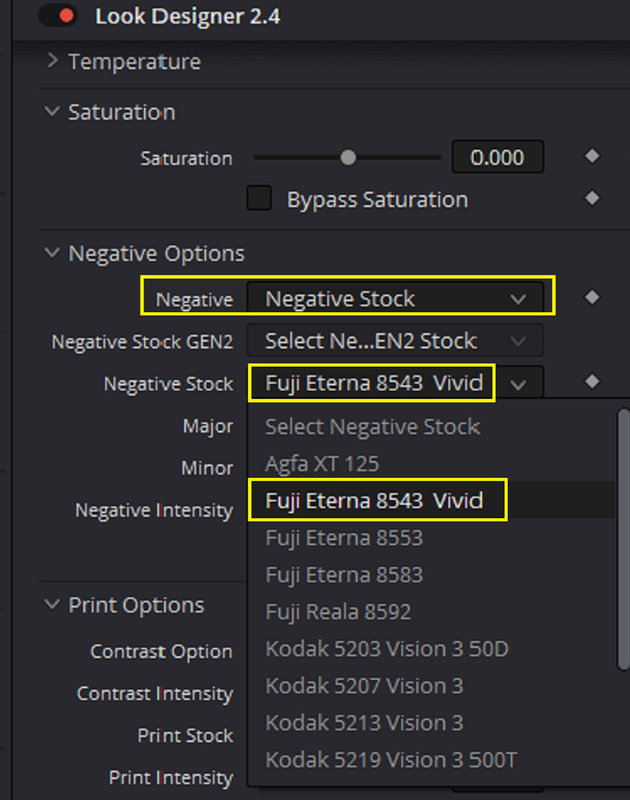
Task: Open the Negative Stock GEN2 dropdown
Action: 395,340
